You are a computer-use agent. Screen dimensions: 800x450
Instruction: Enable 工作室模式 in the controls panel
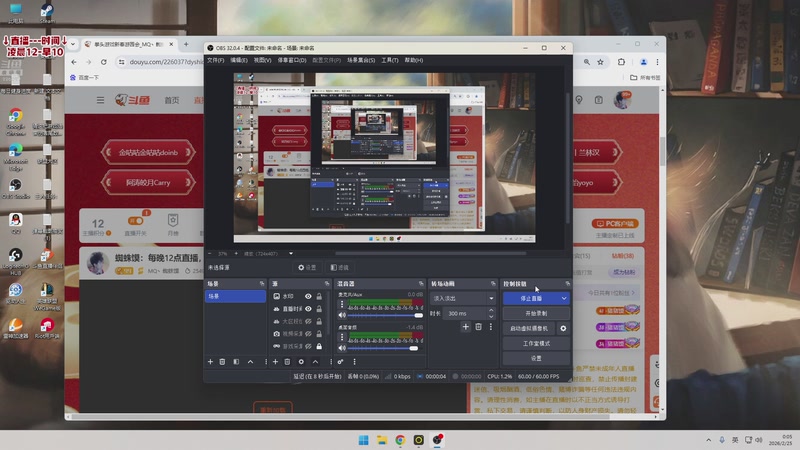point(536,343)
